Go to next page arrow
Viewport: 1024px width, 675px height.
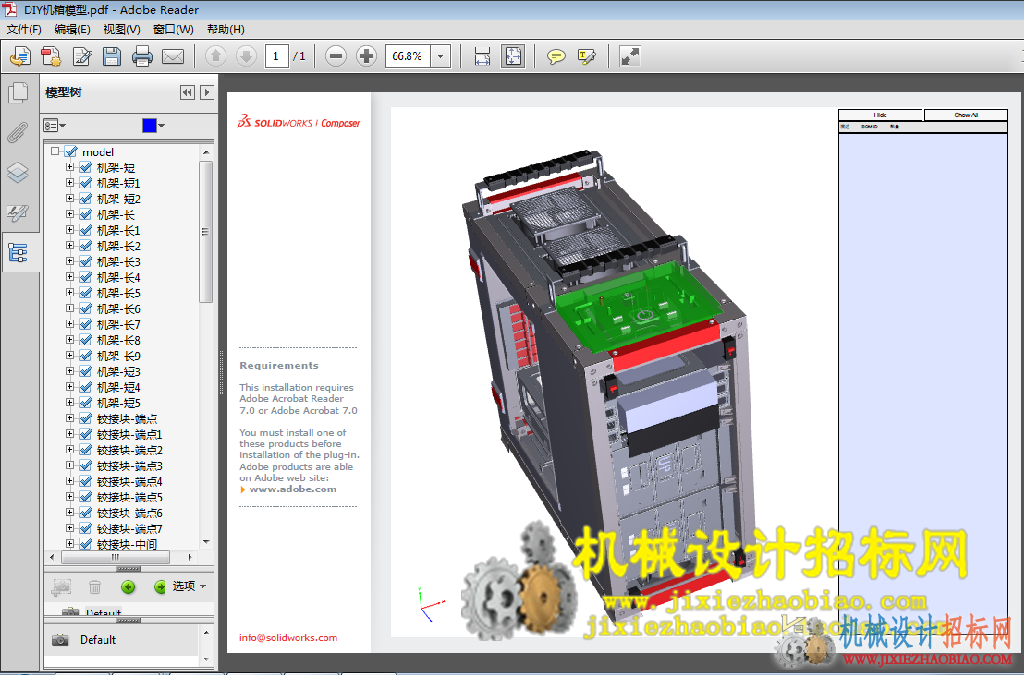pos(246,56)
